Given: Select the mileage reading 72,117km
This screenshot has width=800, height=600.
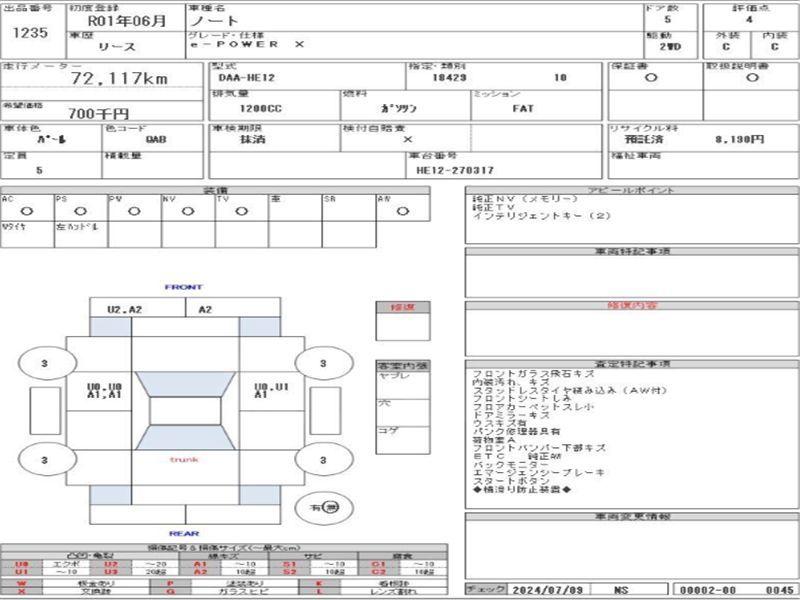Looking at the screenshot, I should coord(119,78).
